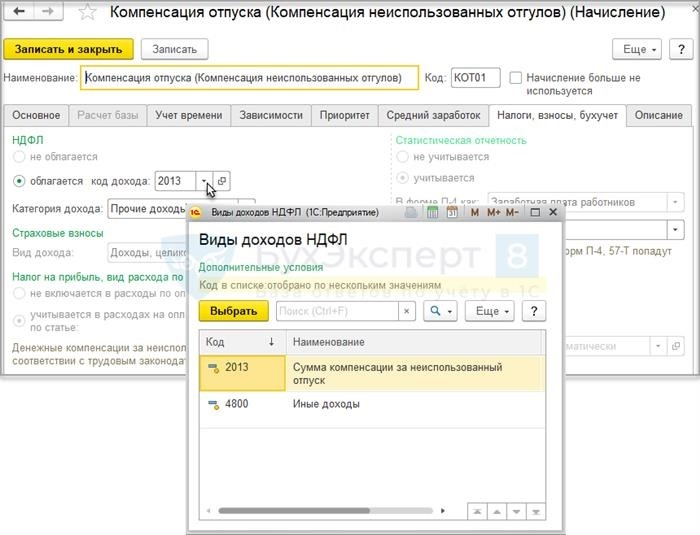Image resolution: width=700 pixels, height=535 pixels.
Task: Click the yellow Выбрать button
Action: [x=233, y=311]
